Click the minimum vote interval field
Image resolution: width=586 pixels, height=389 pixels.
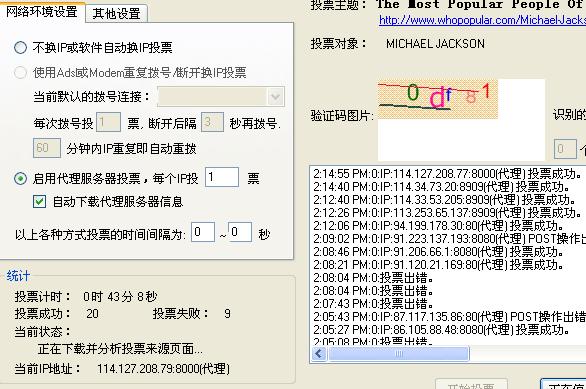click(x=203, y=232)
